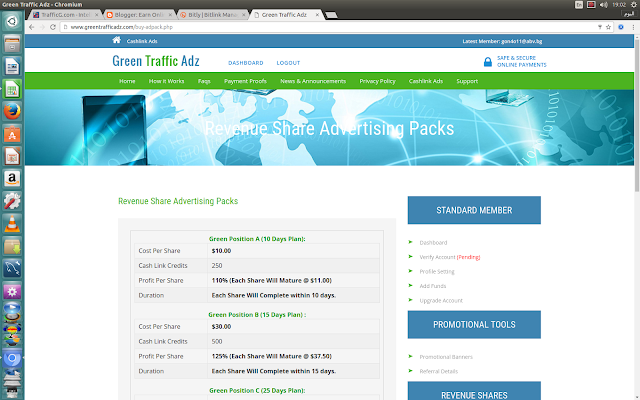Open the Chromium three-dot menu

coord(633,27)
